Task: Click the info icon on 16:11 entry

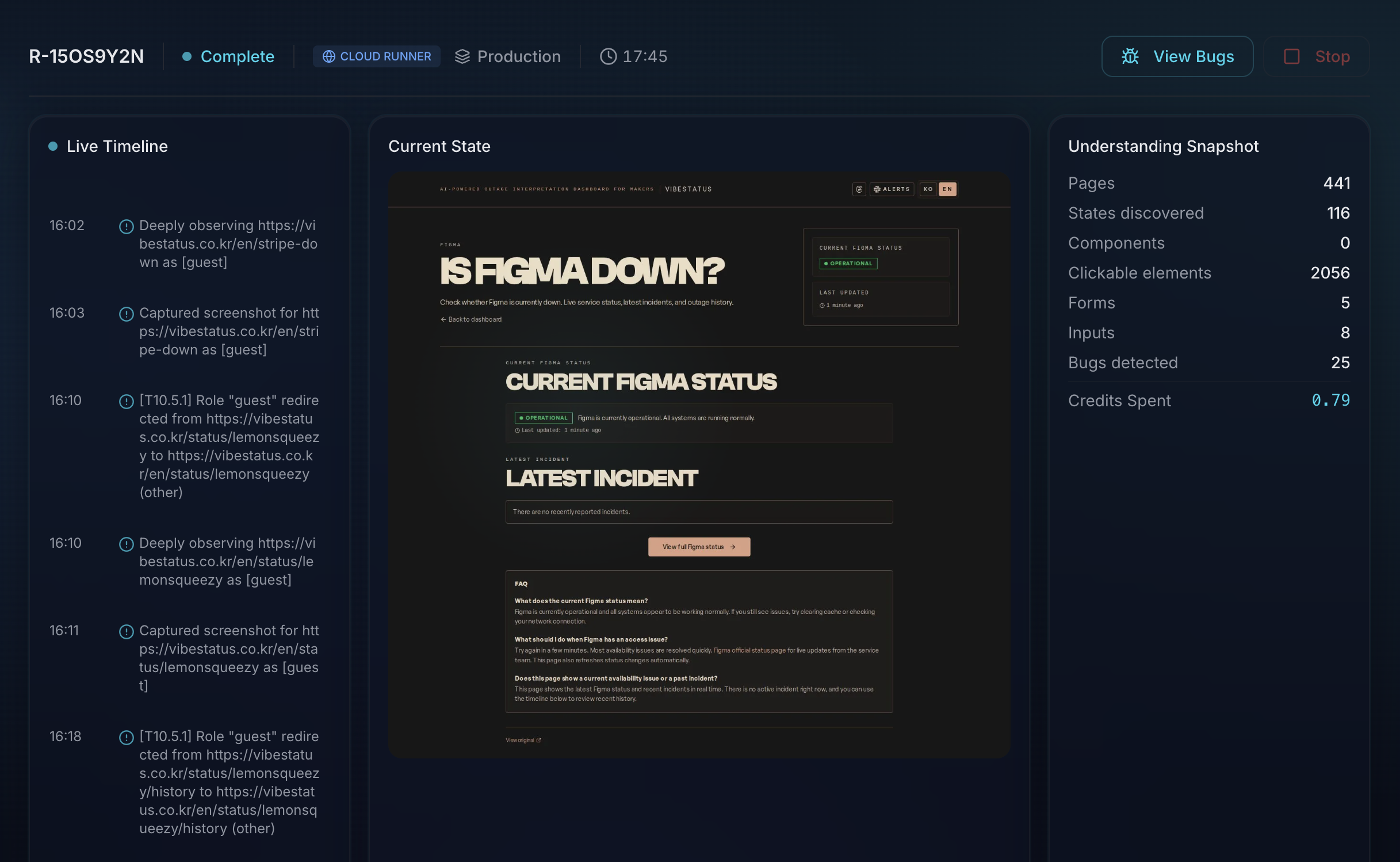Action: tap(126, 631)
